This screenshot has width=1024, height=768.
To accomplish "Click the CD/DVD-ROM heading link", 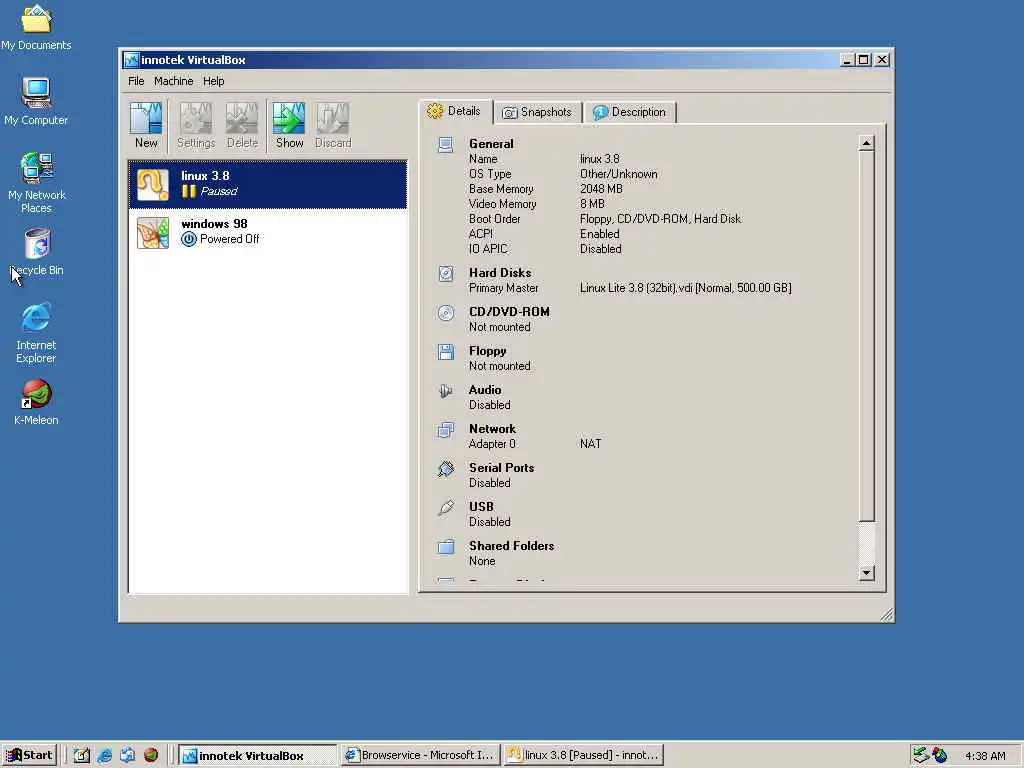I will tap(509, 312).
